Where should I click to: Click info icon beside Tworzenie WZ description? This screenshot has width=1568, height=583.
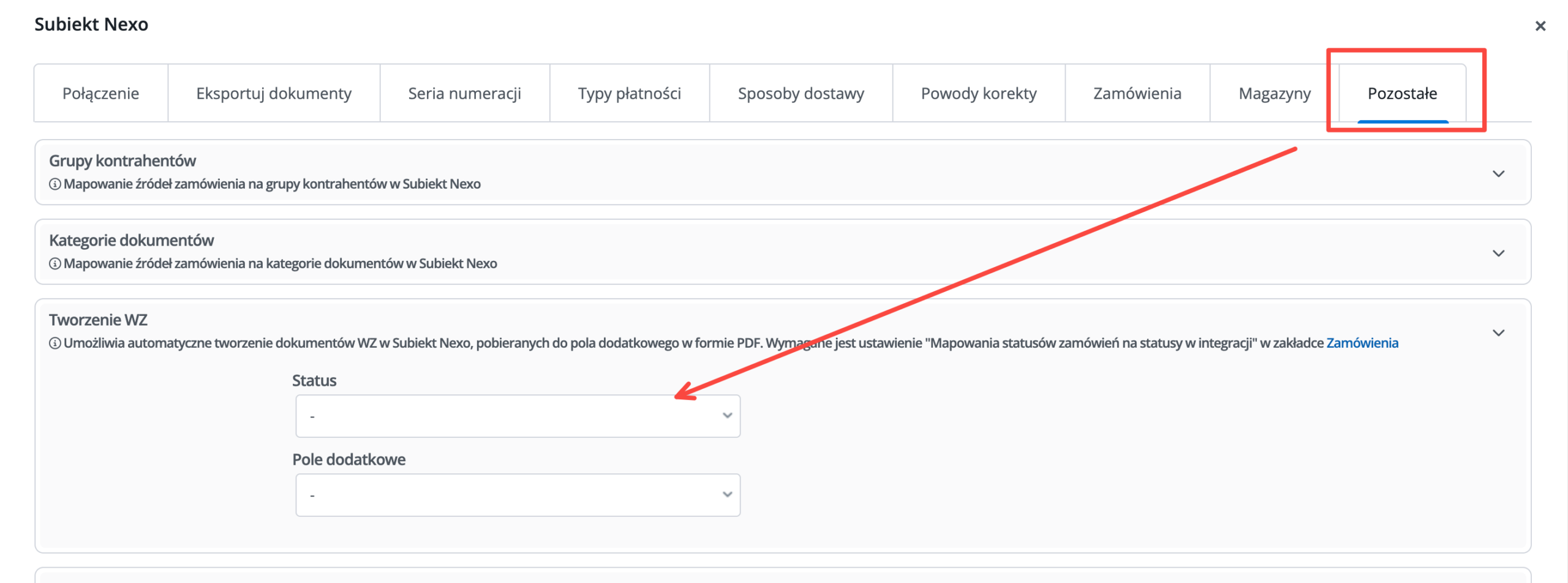click(x=55, y=344)
